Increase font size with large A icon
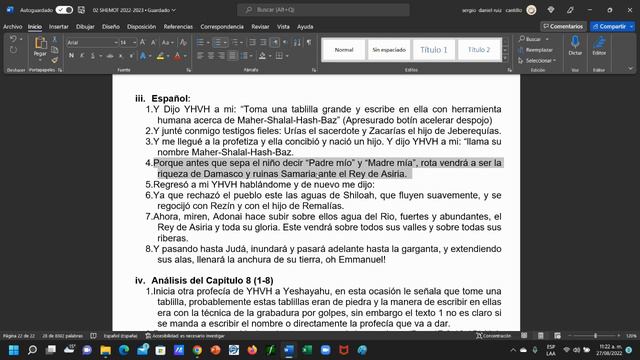The width and height of the screenshot is (640, 360). [142, 42]
